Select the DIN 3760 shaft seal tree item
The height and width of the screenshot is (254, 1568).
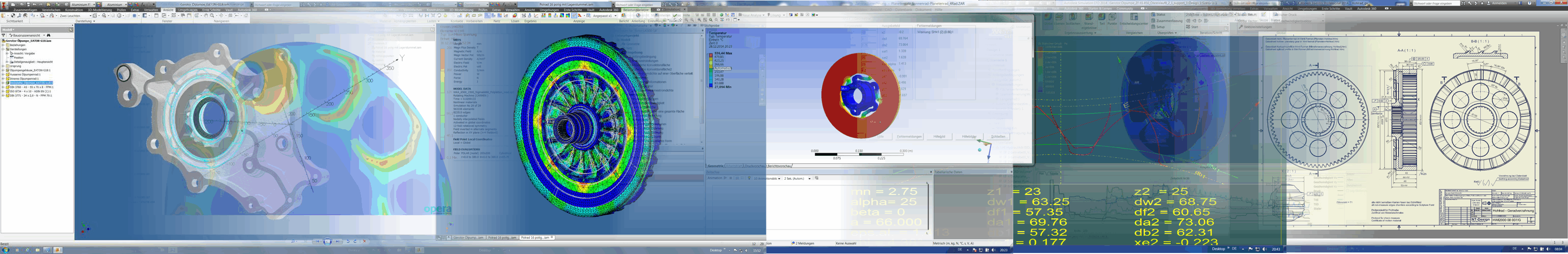pyautogui.click(x=31, y=87)
